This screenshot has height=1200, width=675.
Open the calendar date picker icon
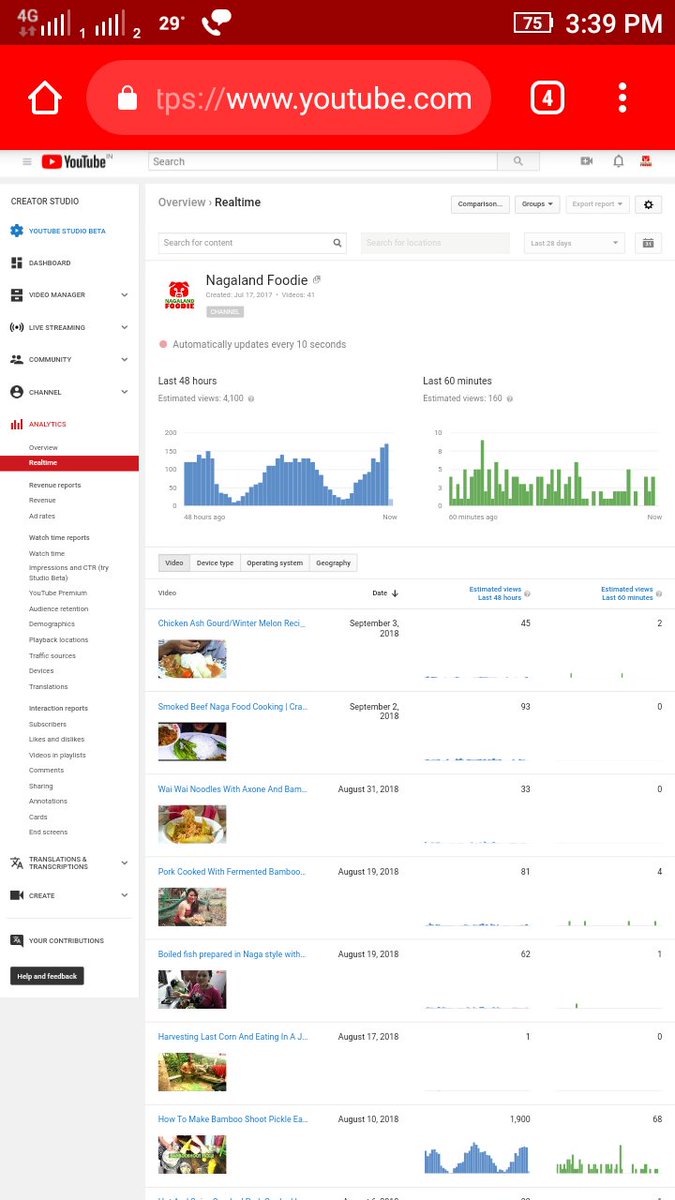648,243
